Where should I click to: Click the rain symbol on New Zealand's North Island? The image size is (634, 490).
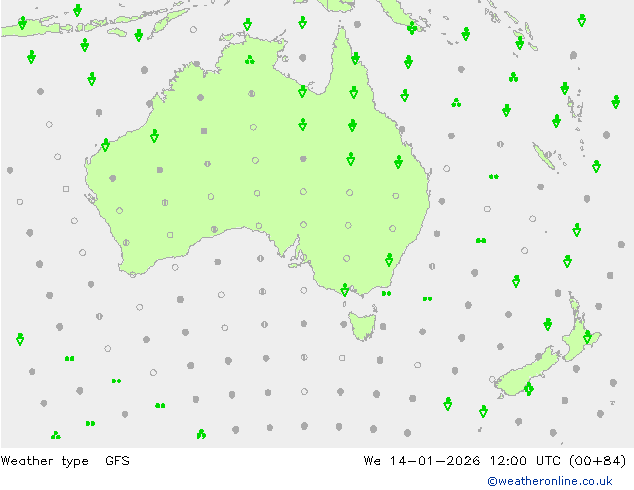click(x=588, y=336)
